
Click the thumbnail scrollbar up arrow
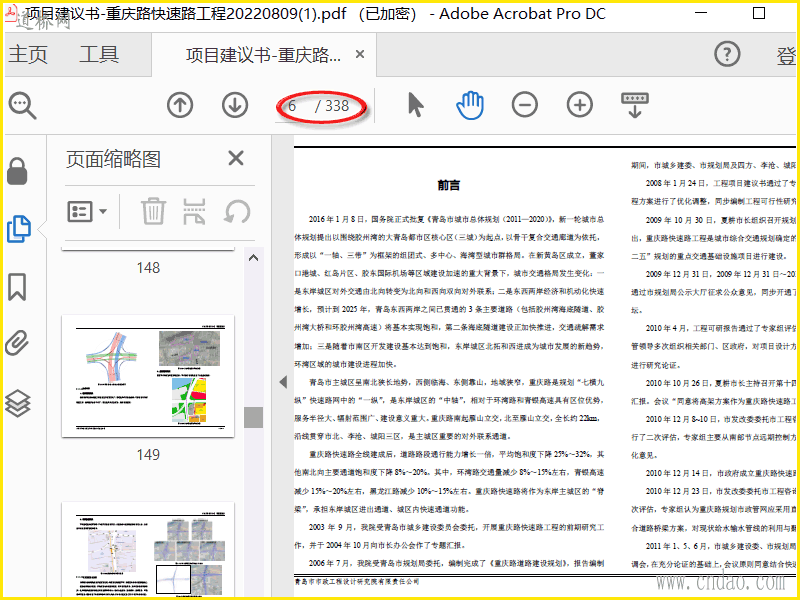click(x=254, y=258)
